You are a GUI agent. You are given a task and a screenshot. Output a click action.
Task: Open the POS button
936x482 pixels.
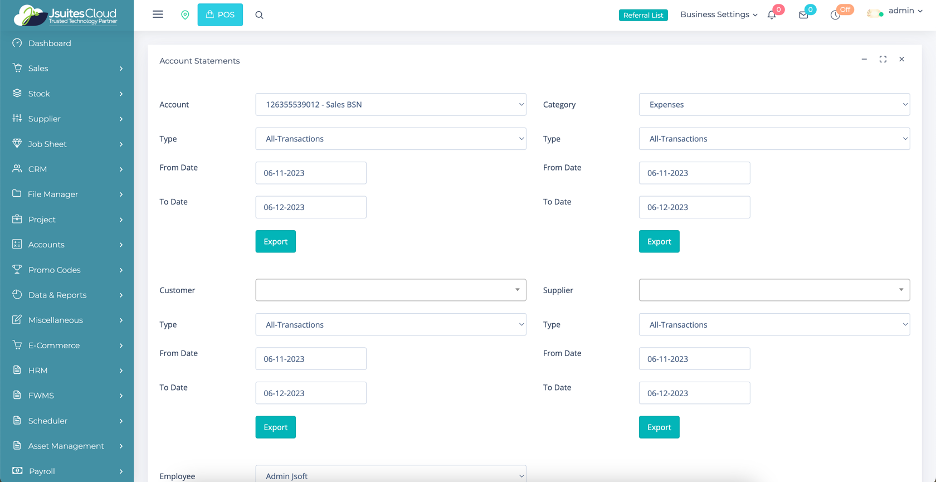pos(220,15)
